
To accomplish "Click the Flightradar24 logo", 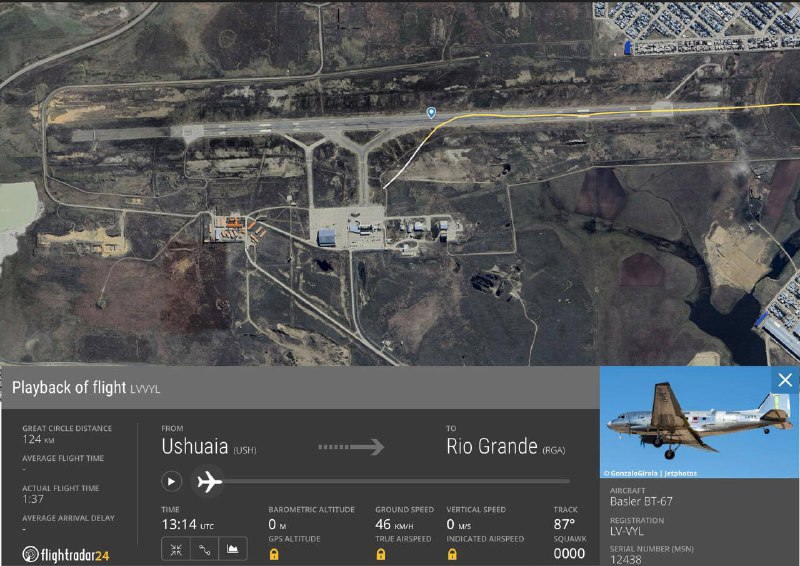I will 66,553.
